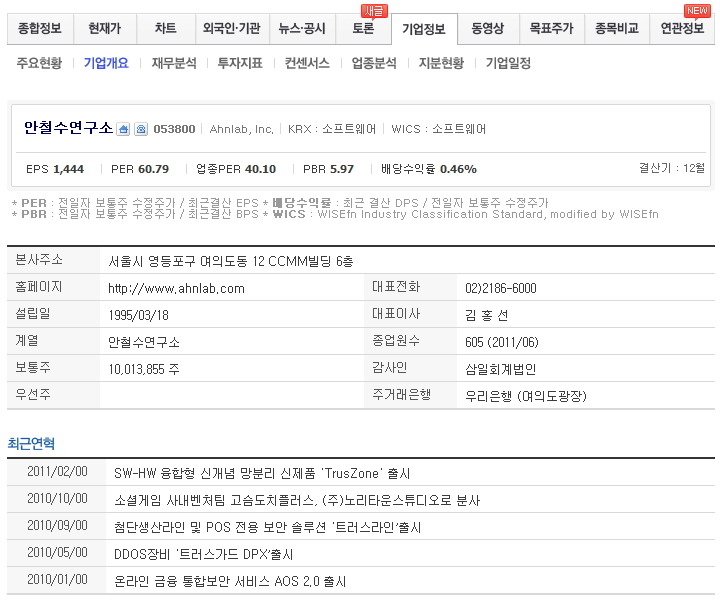Go to the 뉴스·공시 tab

tap(302, 29)
